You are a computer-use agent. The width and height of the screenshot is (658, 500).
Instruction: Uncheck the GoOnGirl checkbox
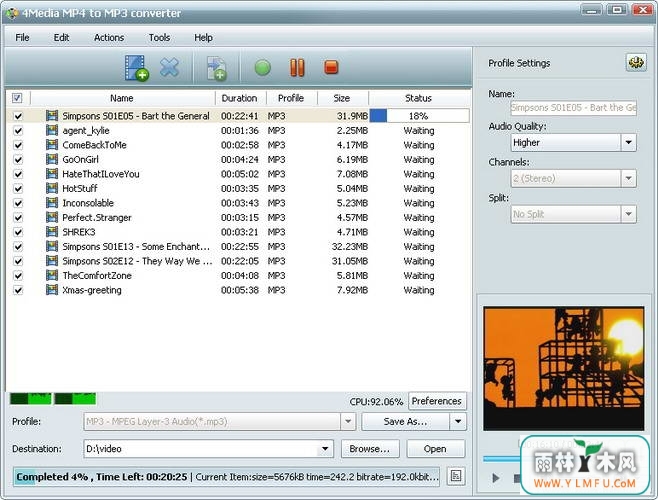tap(18, 160)
